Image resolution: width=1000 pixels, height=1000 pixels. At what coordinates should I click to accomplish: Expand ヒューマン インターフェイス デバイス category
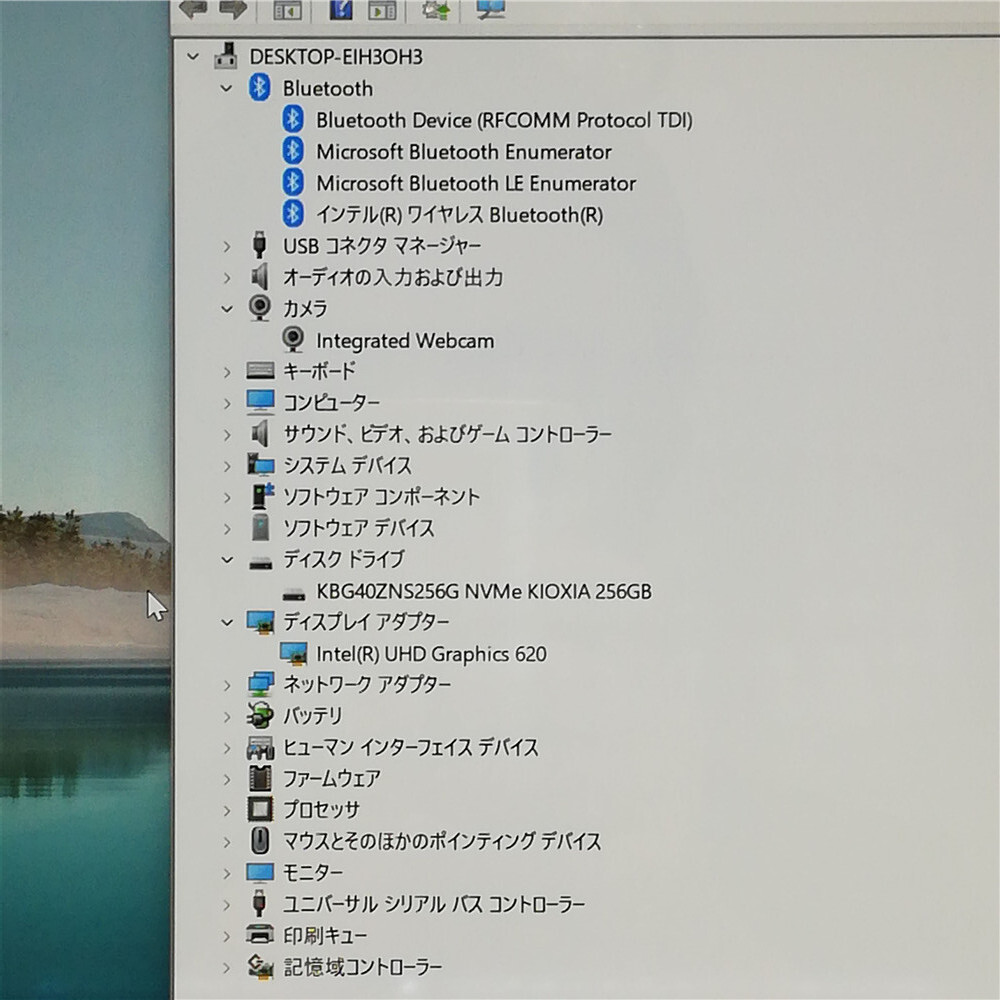click(226, 748)
